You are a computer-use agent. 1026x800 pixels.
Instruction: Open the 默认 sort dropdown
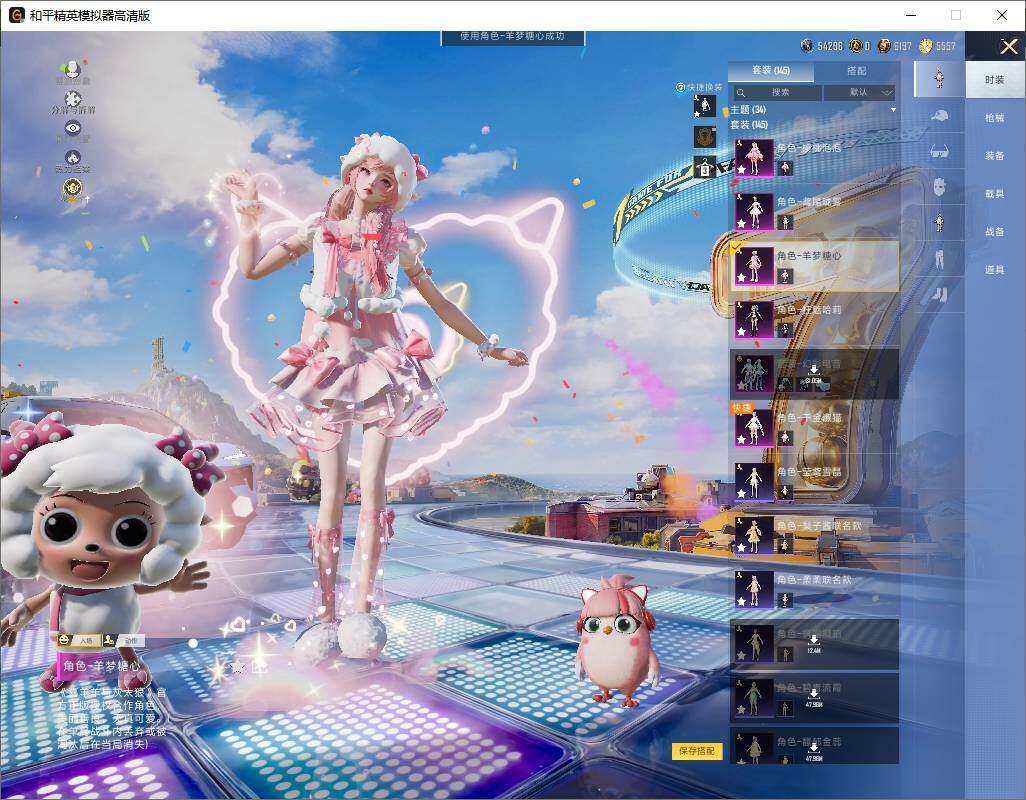click(x=859, y=92)
